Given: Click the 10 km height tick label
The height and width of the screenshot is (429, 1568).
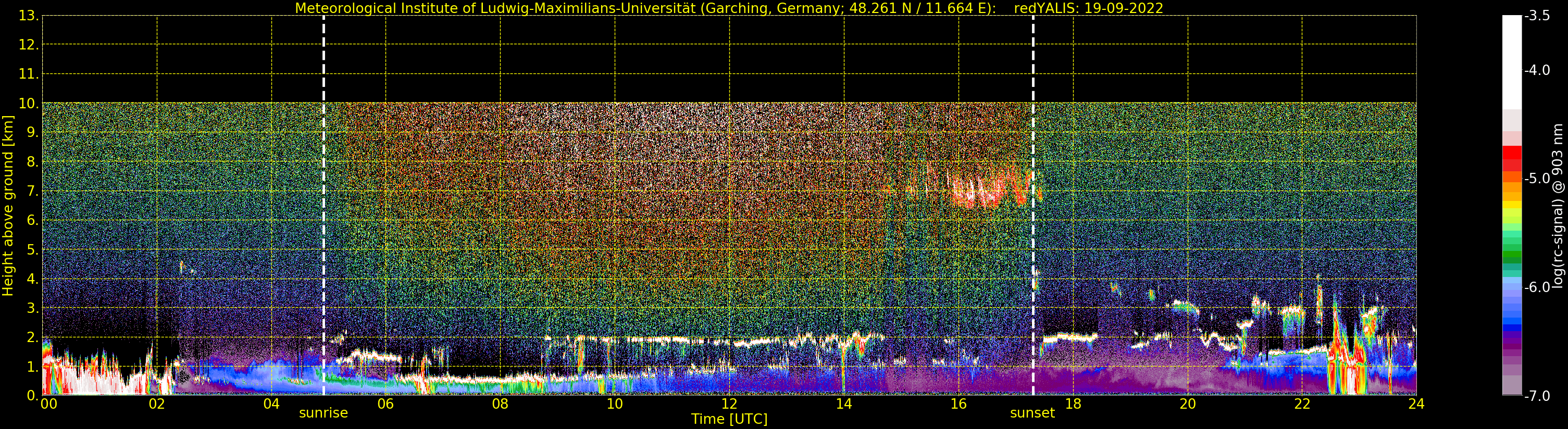Looking at the screenshot, I should (x=29, y=104).
